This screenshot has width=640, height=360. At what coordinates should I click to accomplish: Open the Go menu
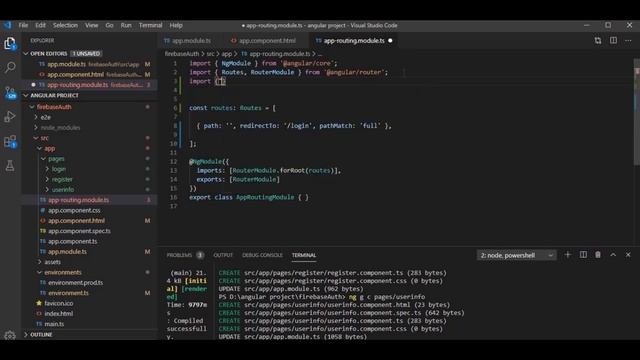pyautogui.click(x=109, y=25)
